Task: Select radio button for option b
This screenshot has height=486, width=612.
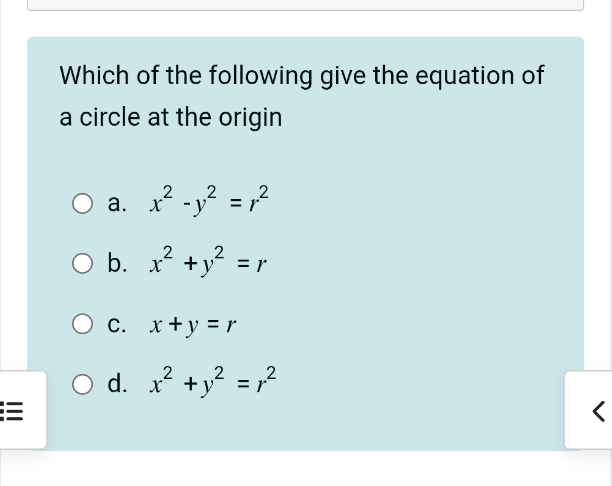Action: [x=84, y=264]
